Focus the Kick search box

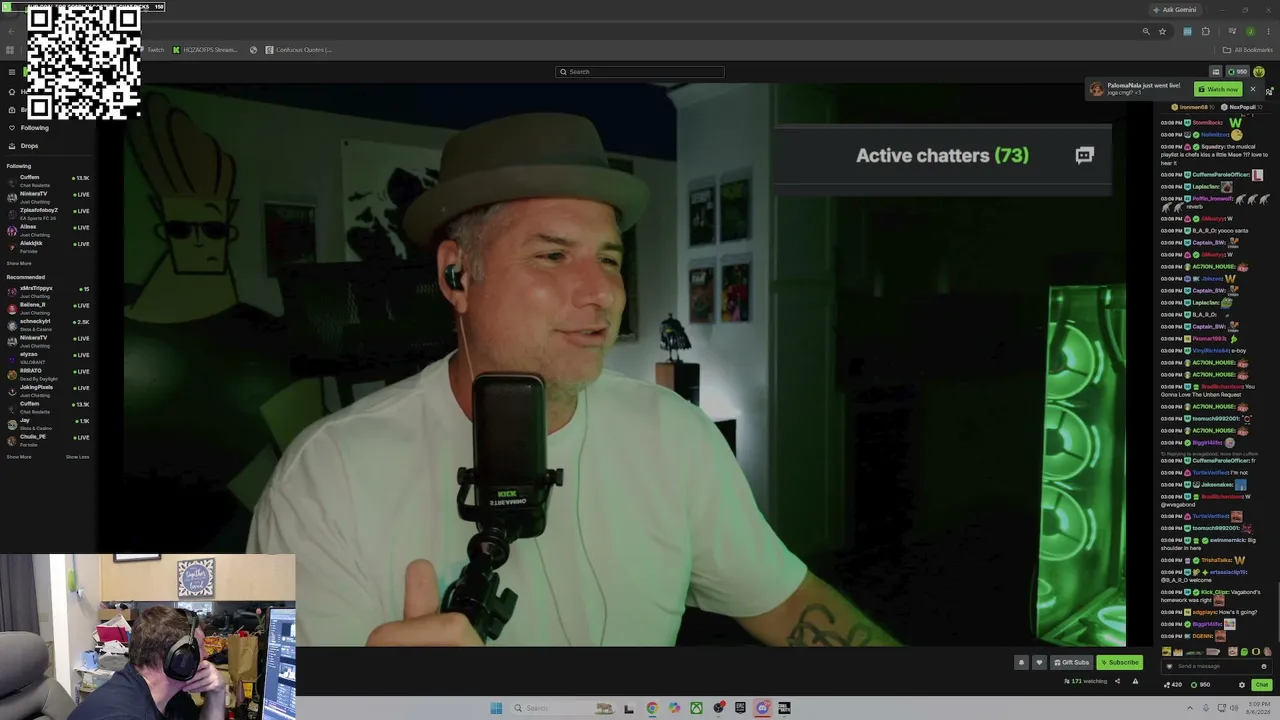pos(640,72)
